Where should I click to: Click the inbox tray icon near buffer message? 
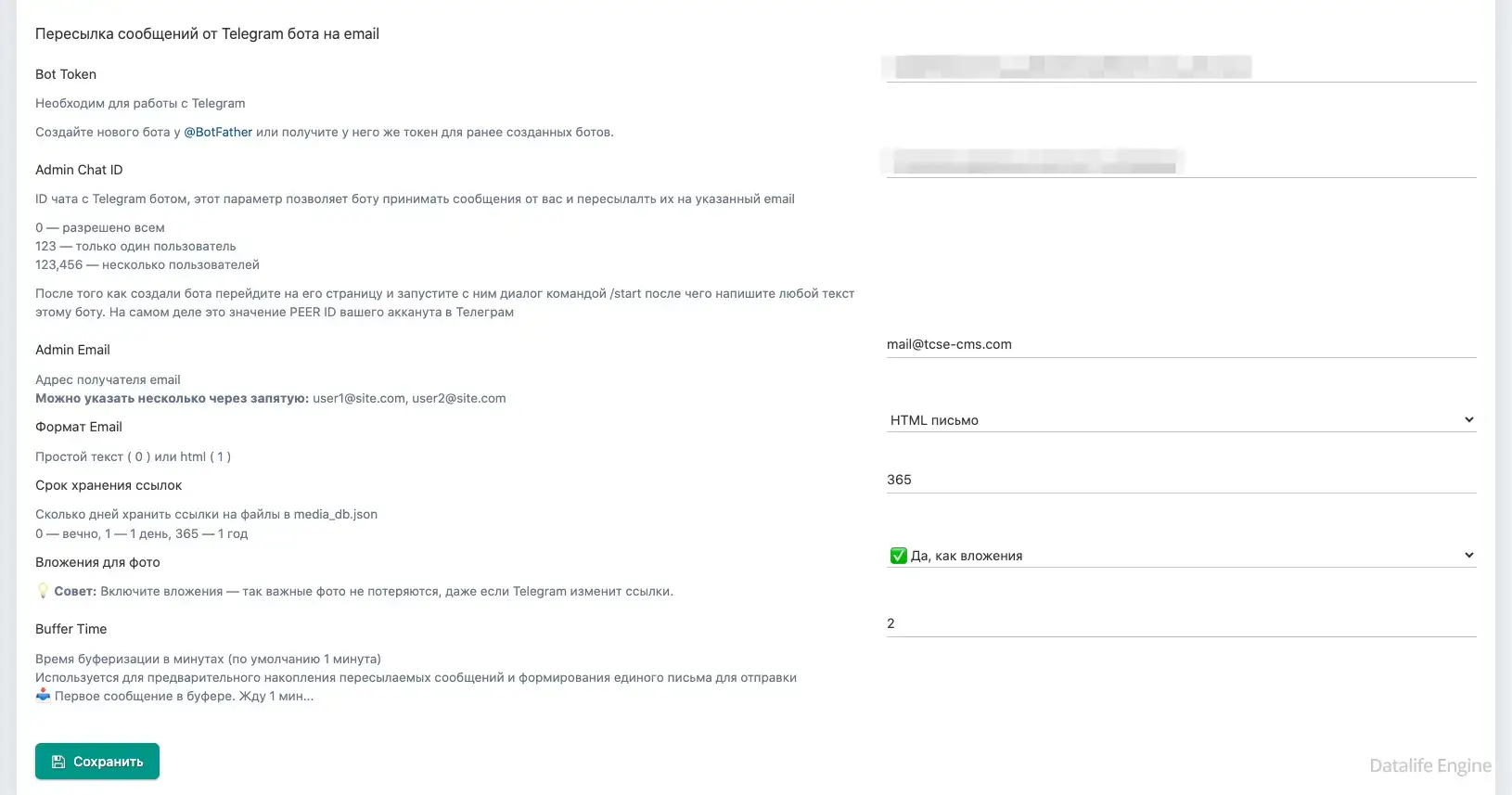coord(43,695)
